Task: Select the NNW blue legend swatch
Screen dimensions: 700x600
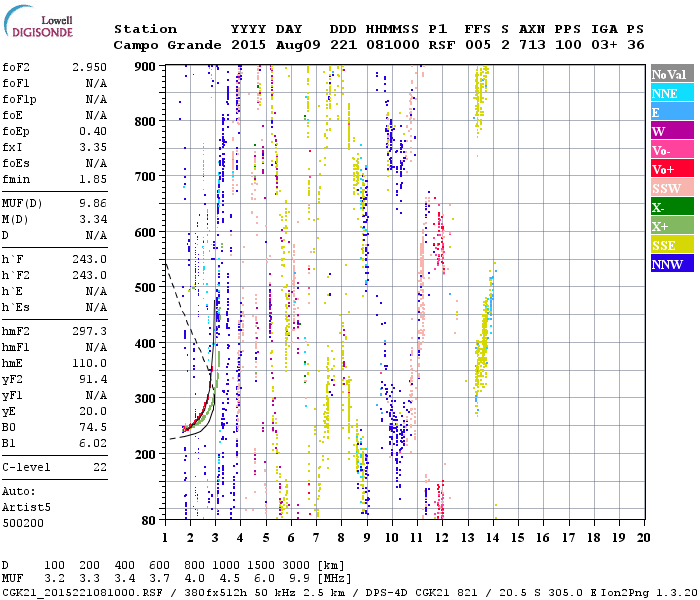Action: tap(672, 264)
